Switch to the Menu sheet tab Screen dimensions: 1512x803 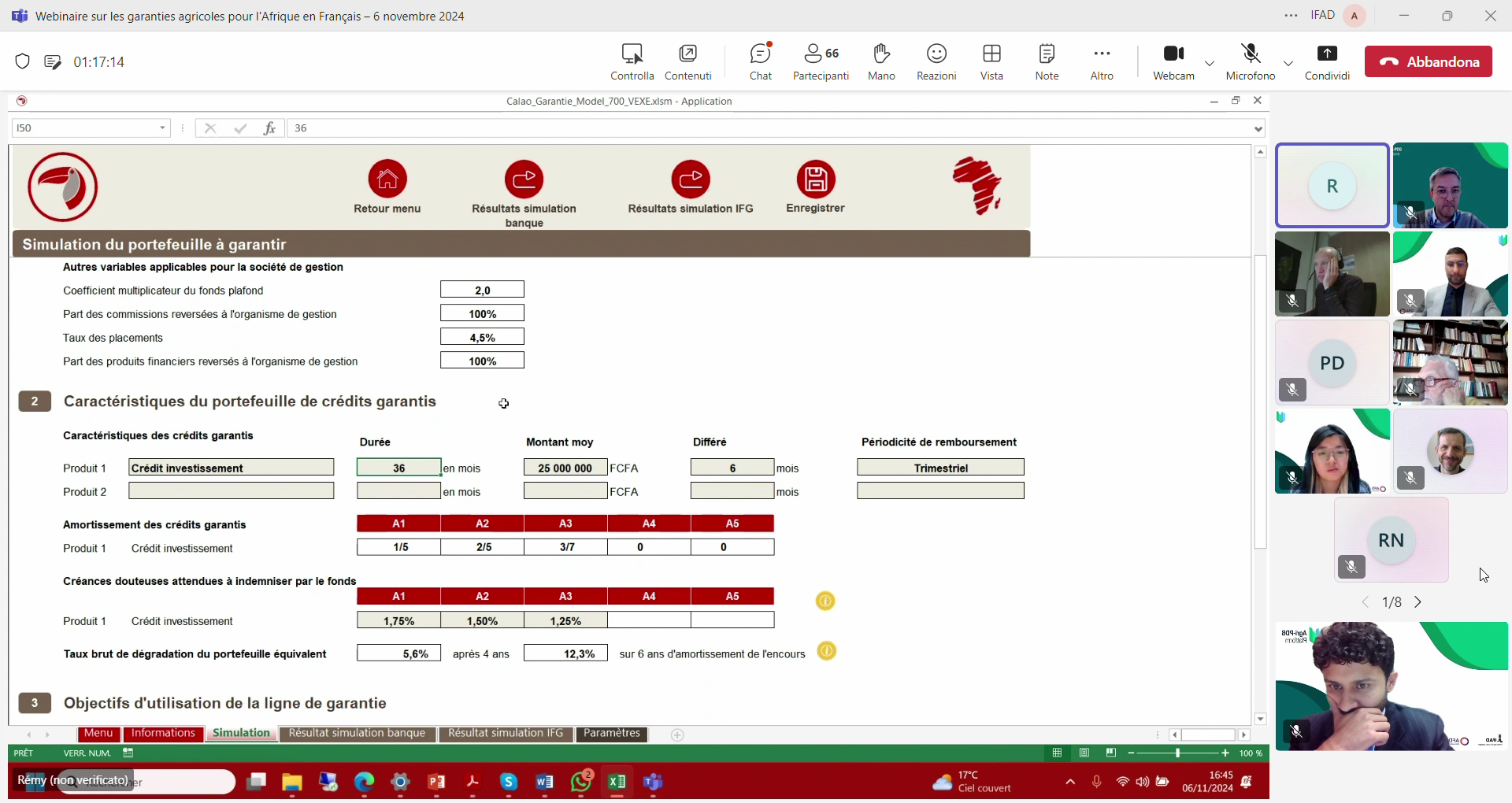(98, 734)
